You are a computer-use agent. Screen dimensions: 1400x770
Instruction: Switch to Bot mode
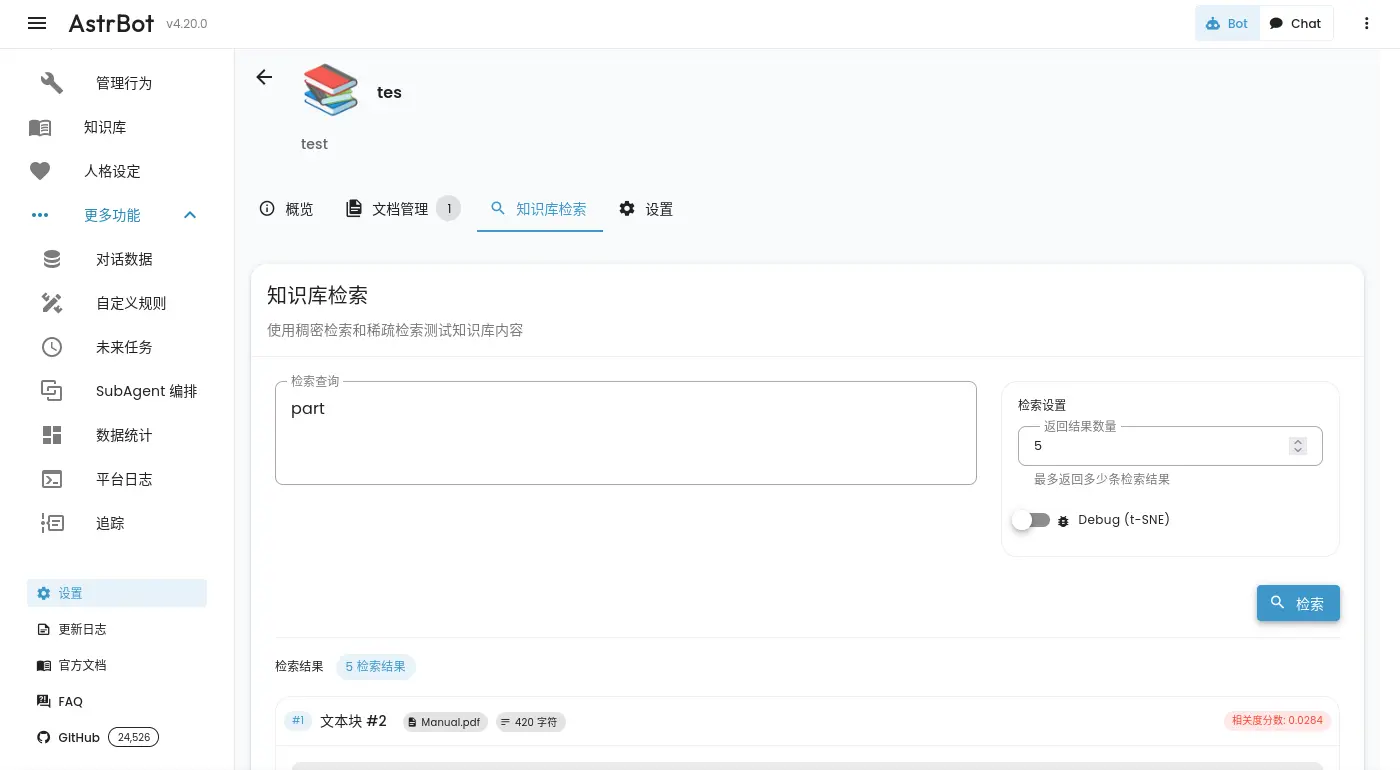[1227, 24]
